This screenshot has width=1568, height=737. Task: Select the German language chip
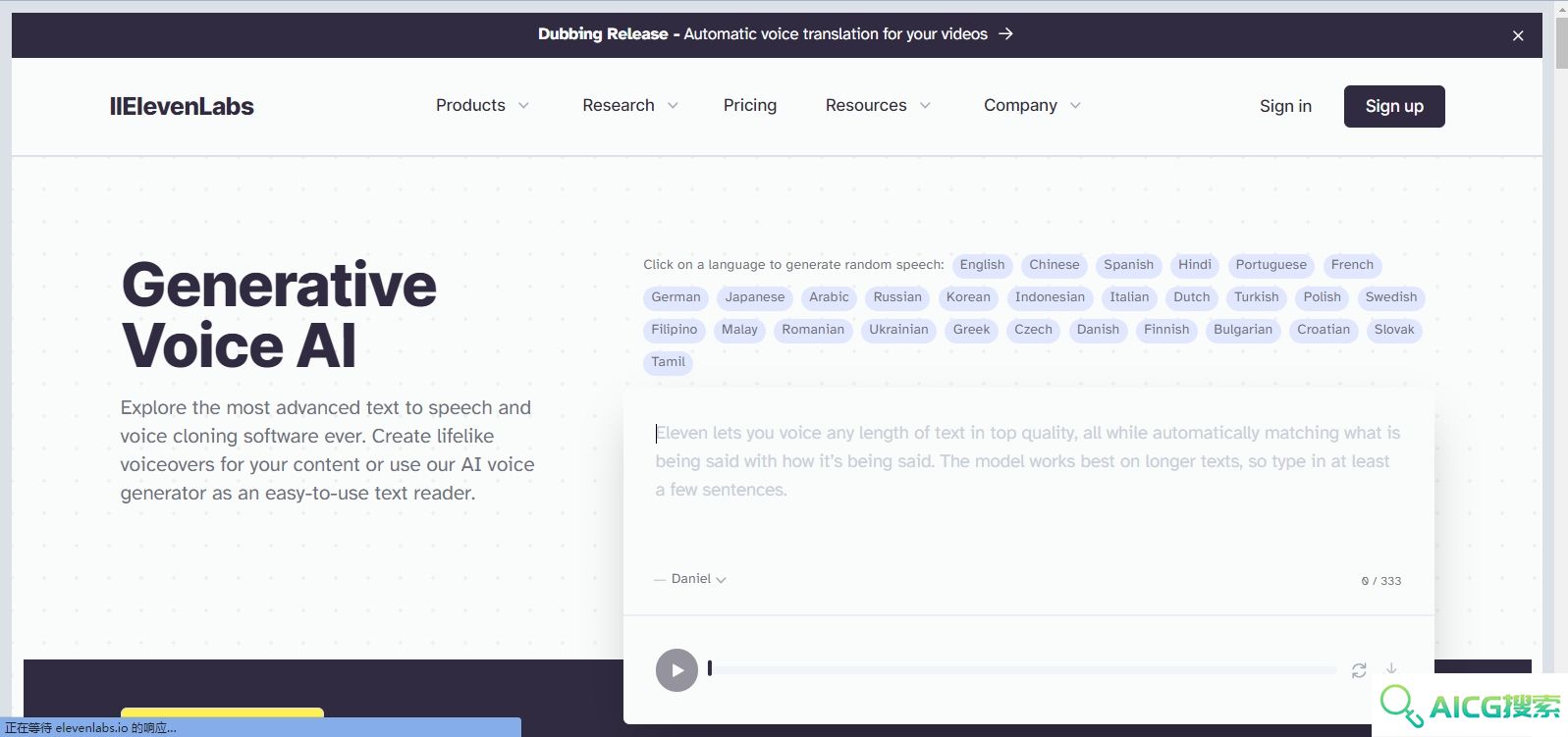[676, 297]
